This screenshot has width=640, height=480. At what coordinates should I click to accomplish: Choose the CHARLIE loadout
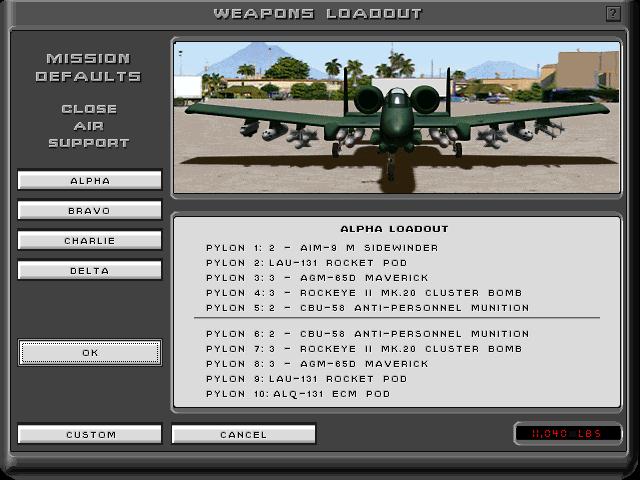[x=90, y=240]
